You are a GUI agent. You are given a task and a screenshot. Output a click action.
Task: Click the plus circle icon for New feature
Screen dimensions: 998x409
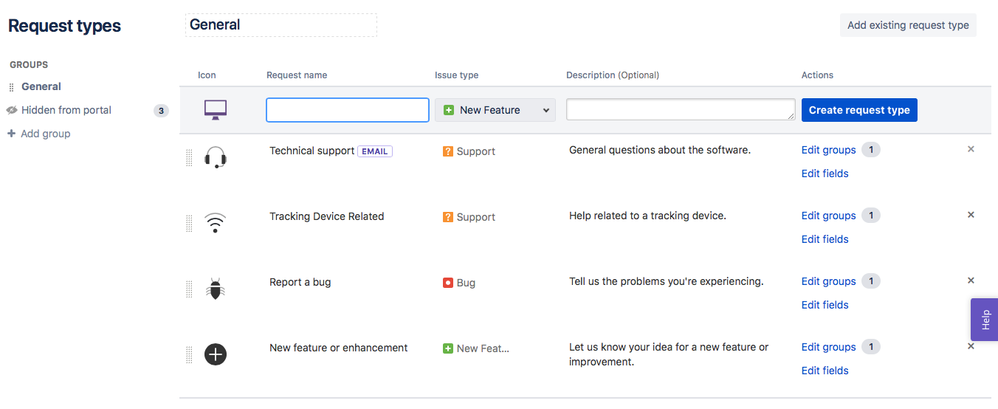coord(215,354)
